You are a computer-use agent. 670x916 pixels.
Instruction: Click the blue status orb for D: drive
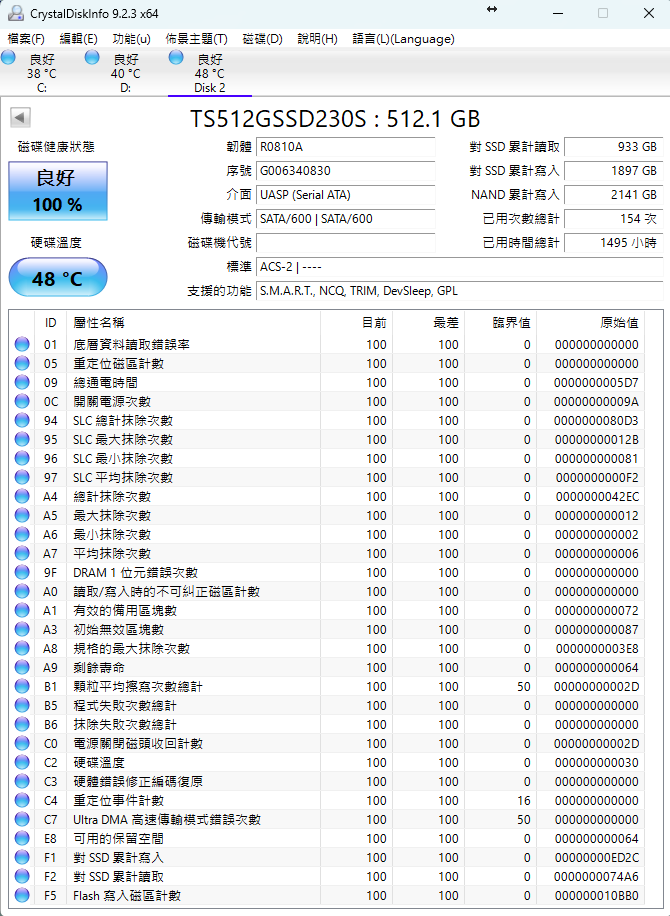click(92, 57)
